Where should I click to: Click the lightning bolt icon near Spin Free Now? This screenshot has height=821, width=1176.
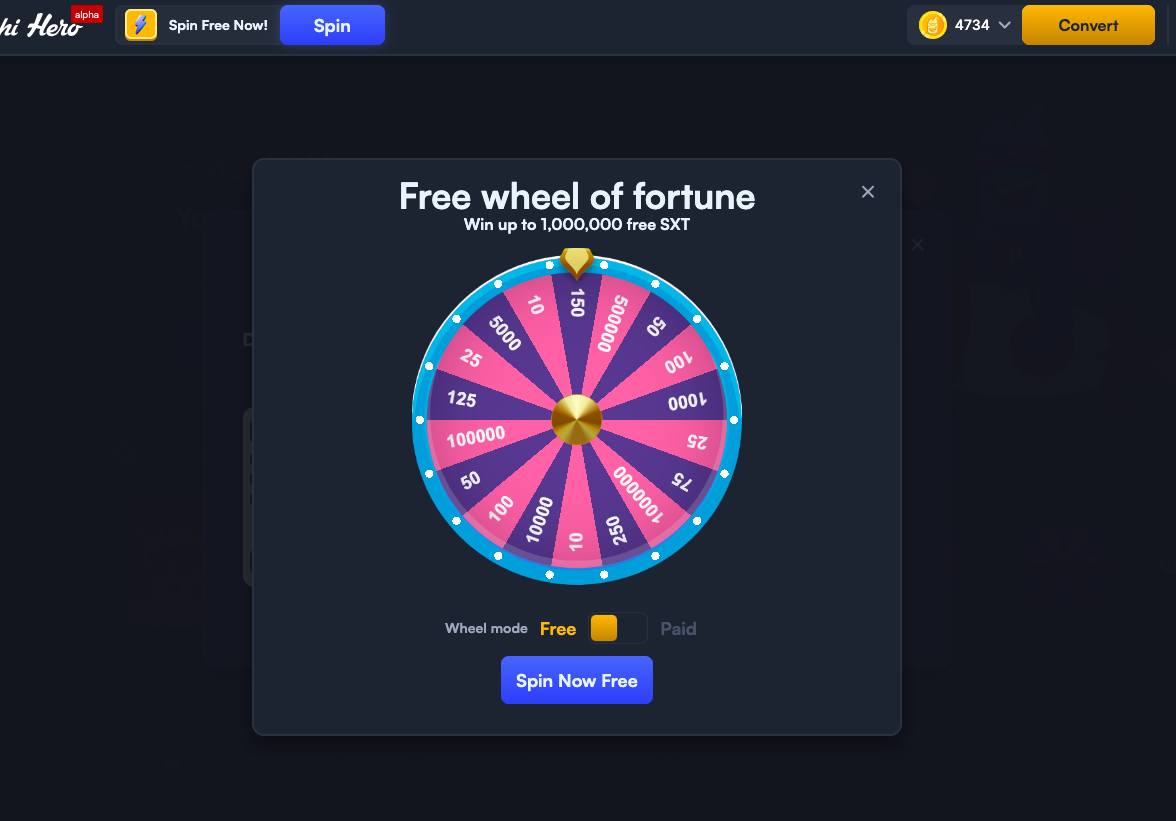[141, 25]
